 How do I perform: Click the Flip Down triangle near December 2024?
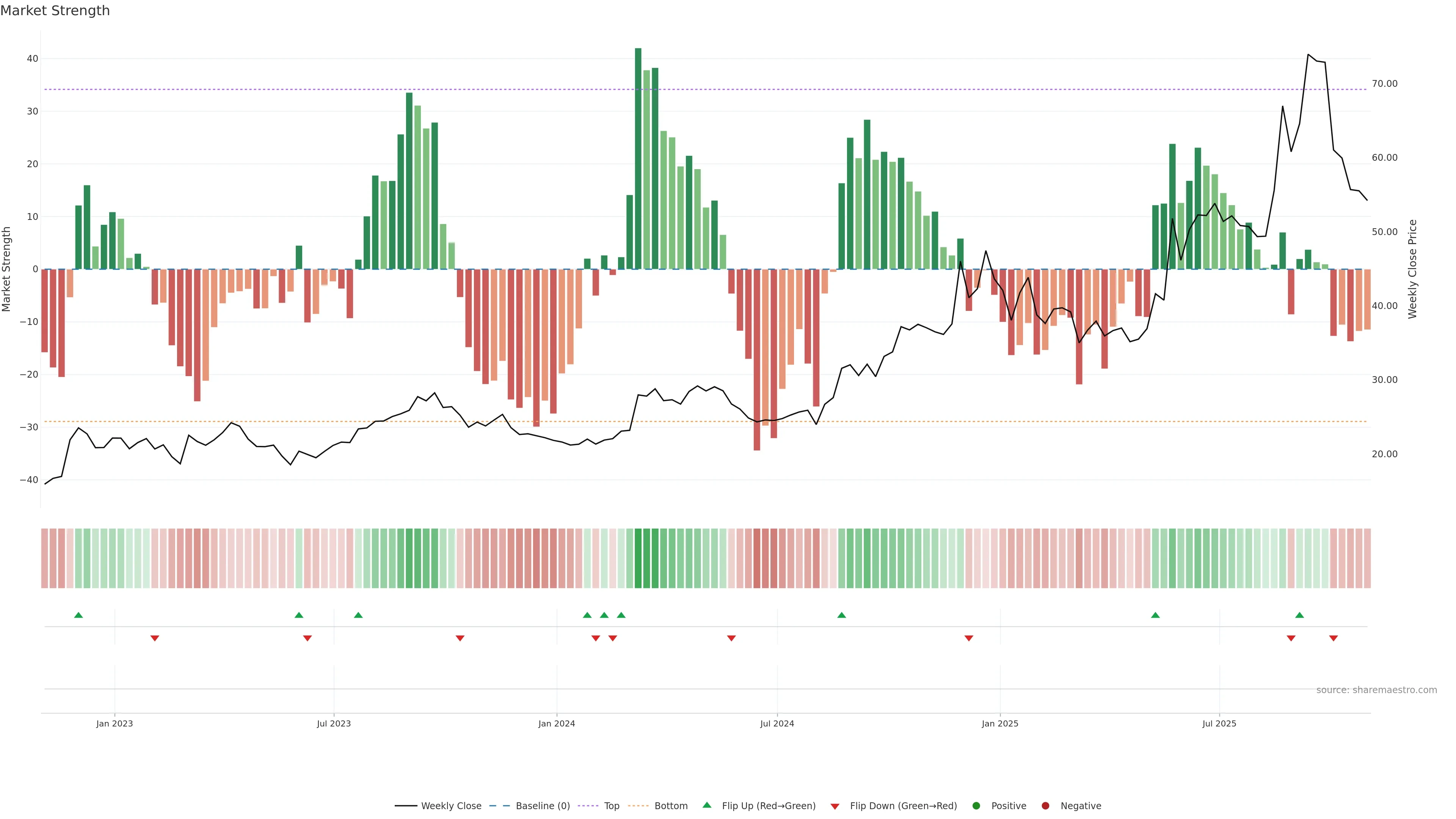pyautogui.click(x=969, y=638)
